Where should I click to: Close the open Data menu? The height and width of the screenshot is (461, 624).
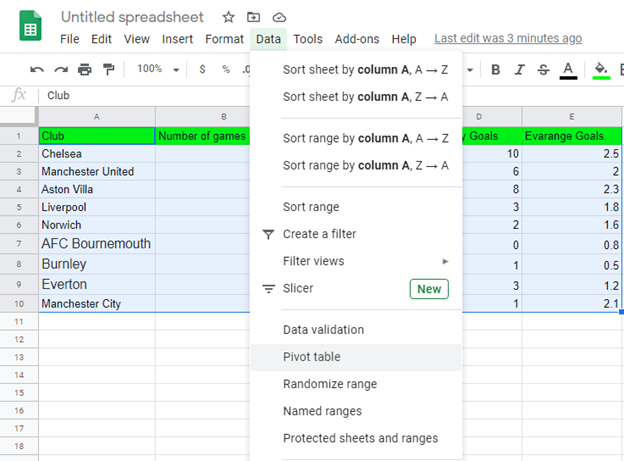point(268,39)
